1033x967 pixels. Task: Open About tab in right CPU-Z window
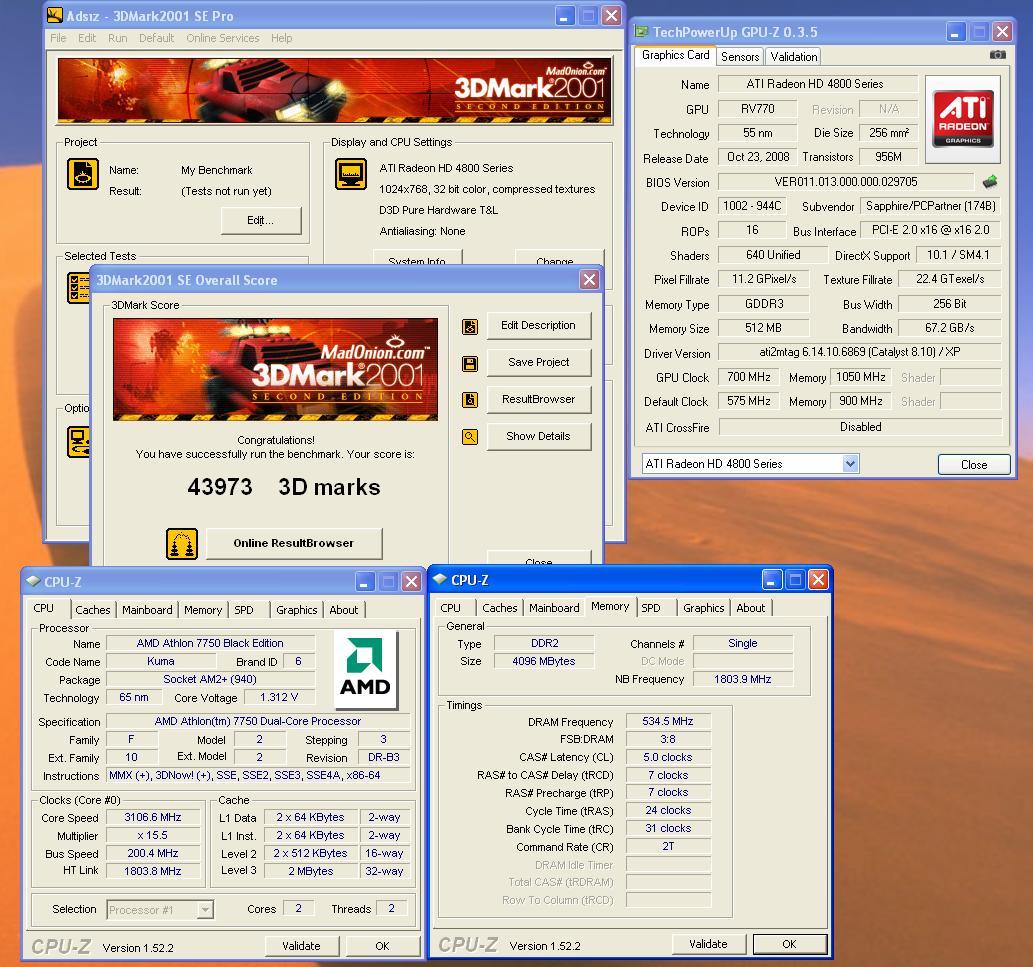(x=751, y=608)
